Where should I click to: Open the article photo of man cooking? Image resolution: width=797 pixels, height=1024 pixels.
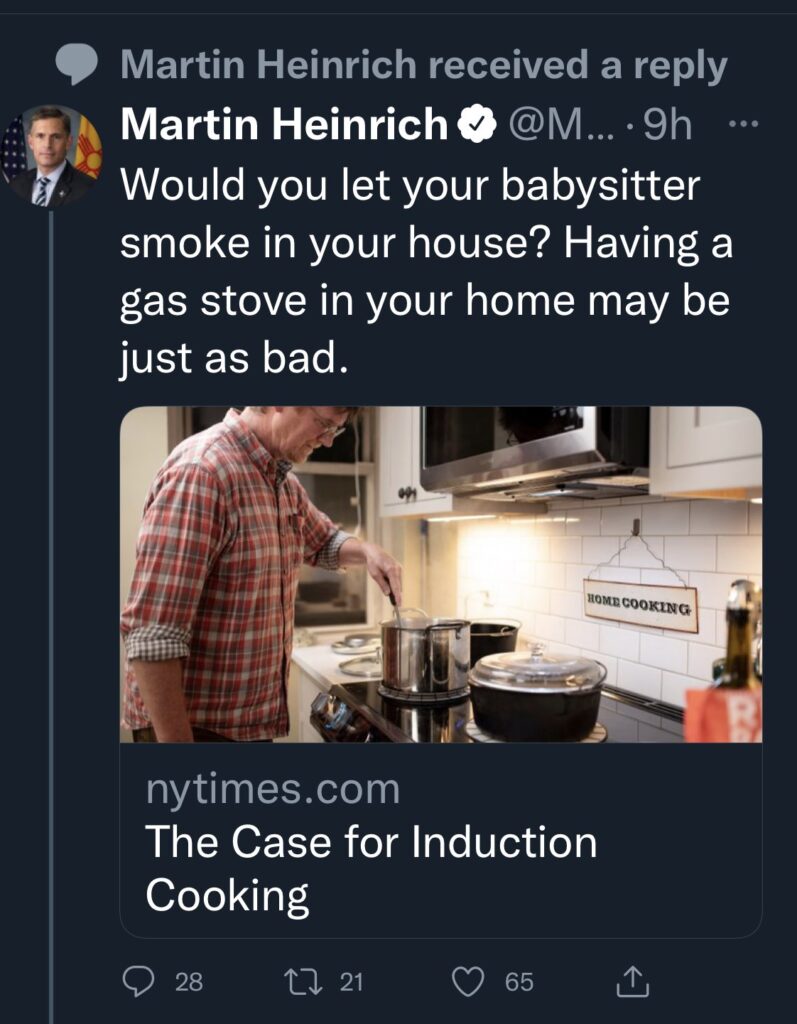440,574
